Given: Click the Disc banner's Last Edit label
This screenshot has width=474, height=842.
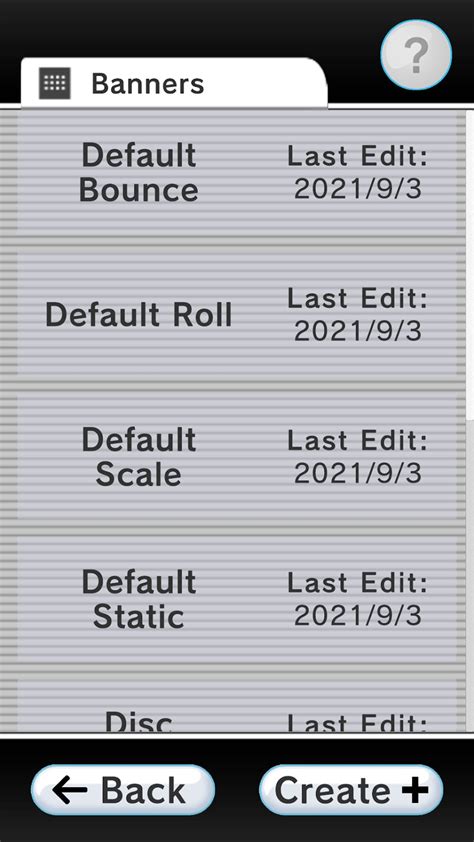Looking at the screenshot, I should 358,722.
